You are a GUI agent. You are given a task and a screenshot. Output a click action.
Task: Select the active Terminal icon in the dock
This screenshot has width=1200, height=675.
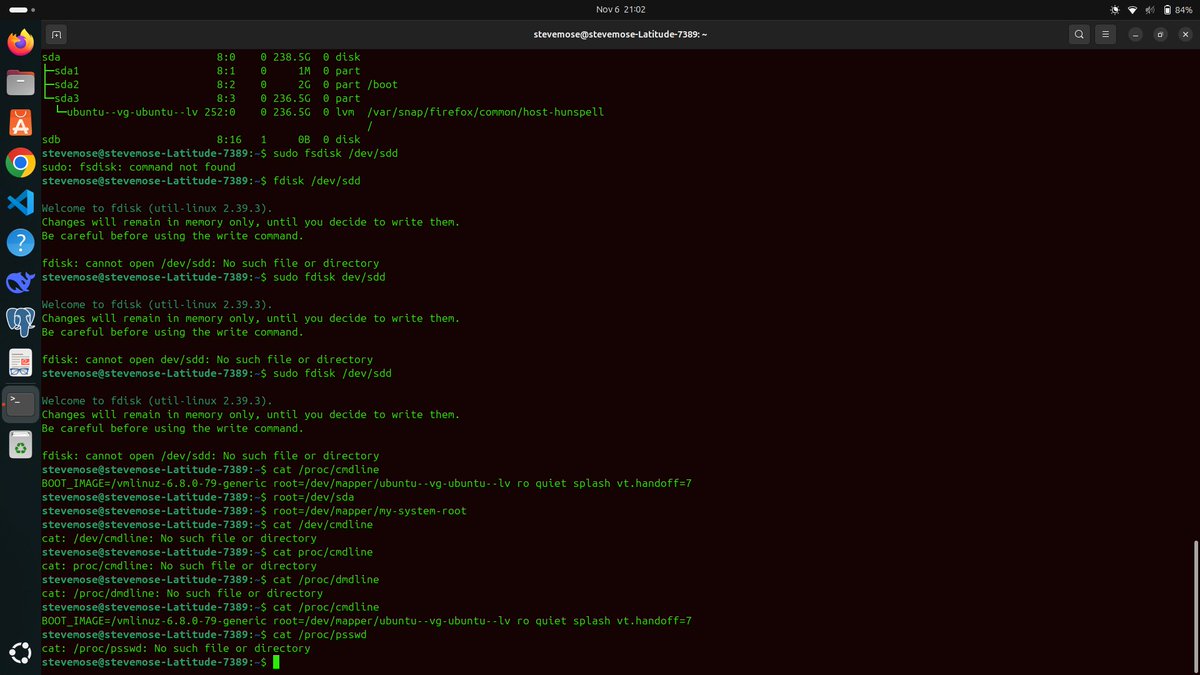(20, 403)
